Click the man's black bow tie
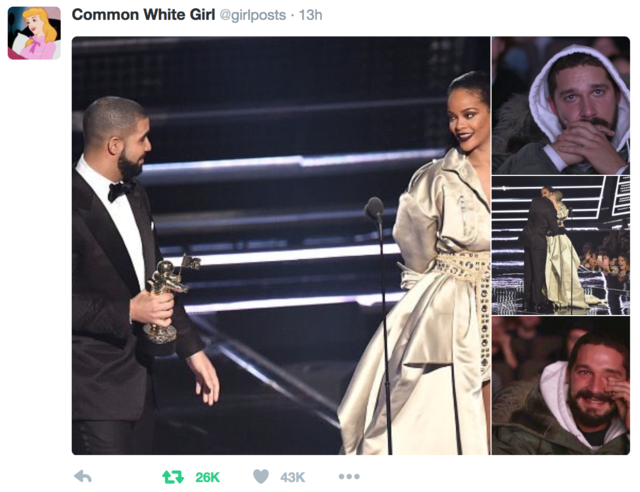Screen dimensions: 640x492 (x=121, y=190)
